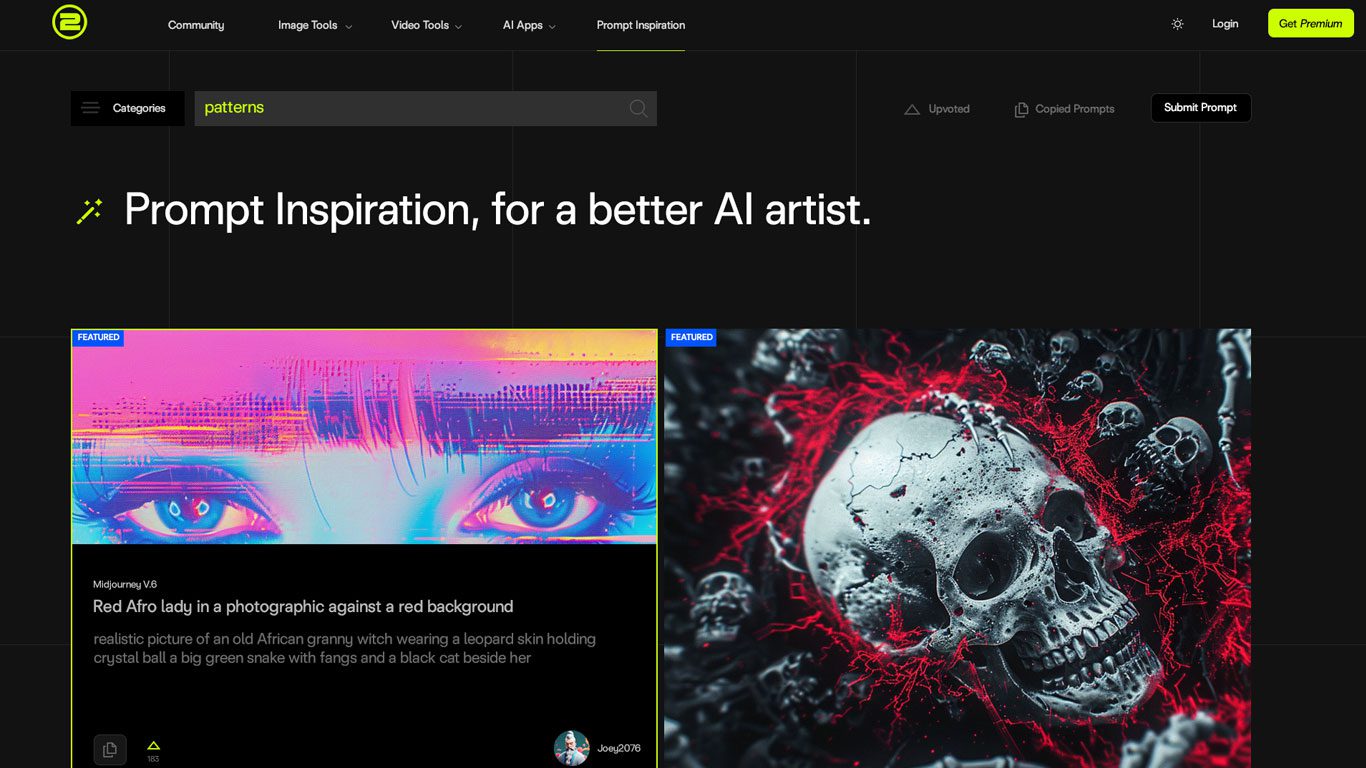The width and height of the screenshot is (1366, 768).
Task: Open the Community menu item
Action: click(x=196, y=25)
